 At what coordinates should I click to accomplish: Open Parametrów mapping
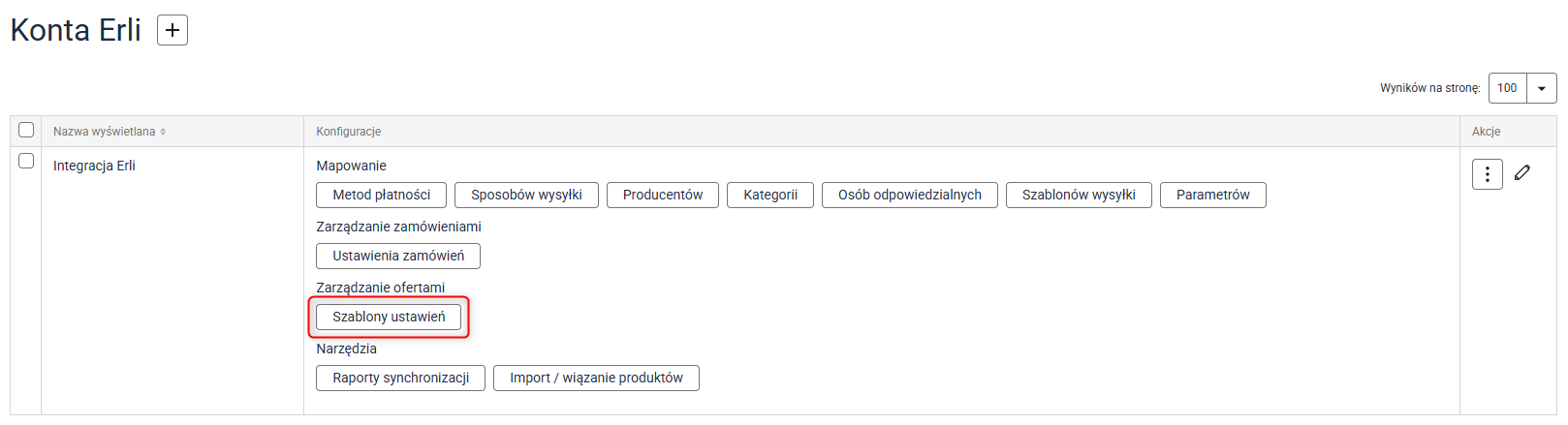point(1212,195)
